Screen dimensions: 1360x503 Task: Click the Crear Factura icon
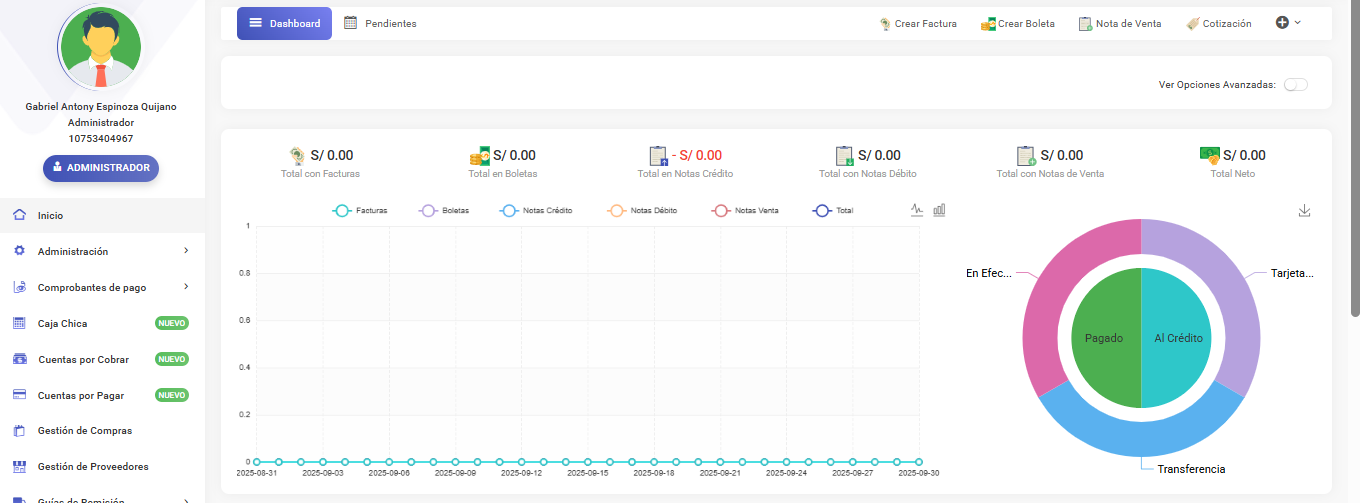point(885,24)
